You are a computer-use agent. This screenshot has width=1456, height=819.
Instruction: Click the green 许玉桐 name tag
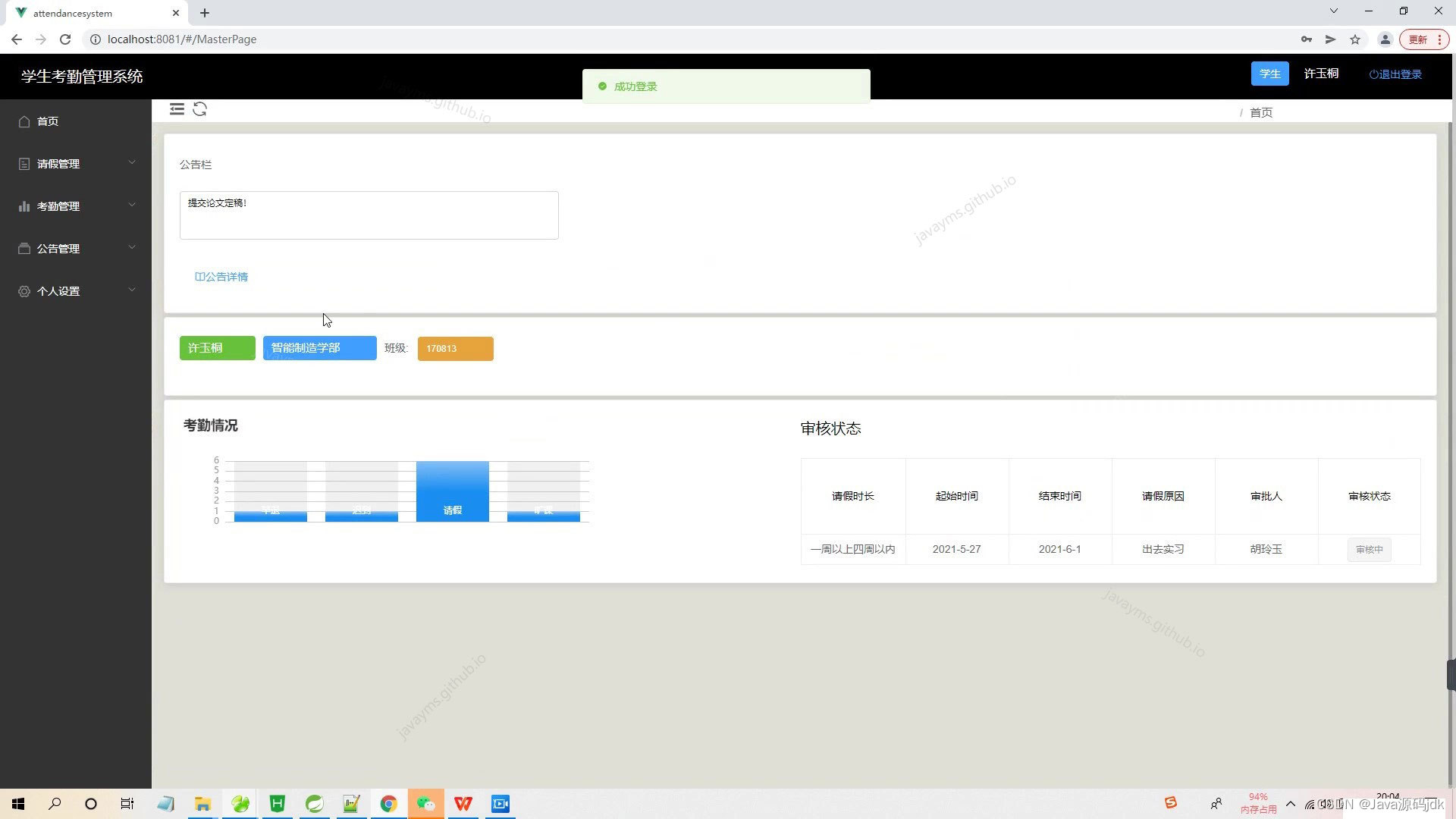[217, 348]
